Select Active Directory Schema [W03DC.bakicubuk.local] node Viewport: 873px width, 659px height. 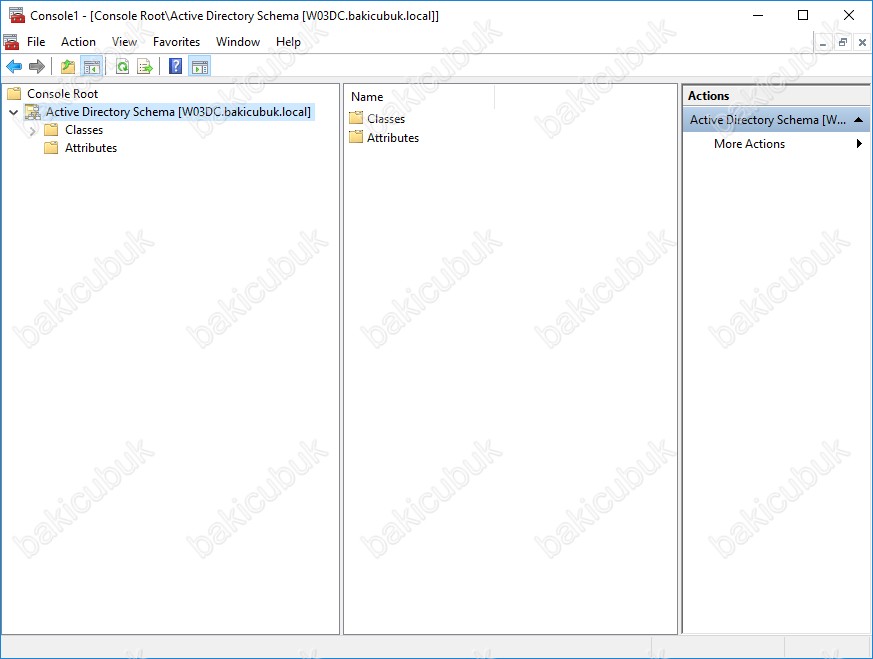[x=178, y=112]
